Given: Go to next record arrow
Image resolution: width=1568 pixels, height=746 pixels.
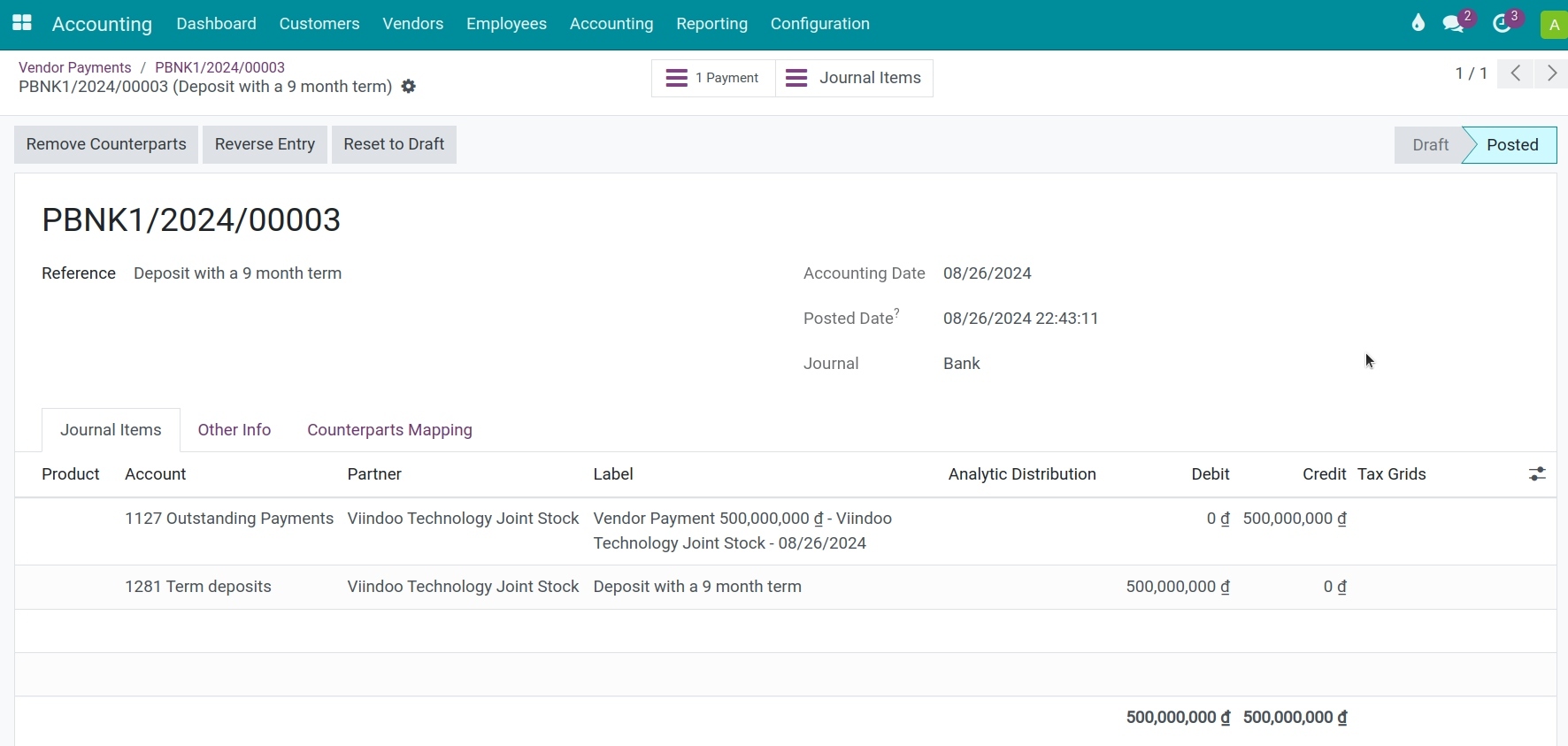Looking at the screenshot, I should click(x=1552, y=74).
